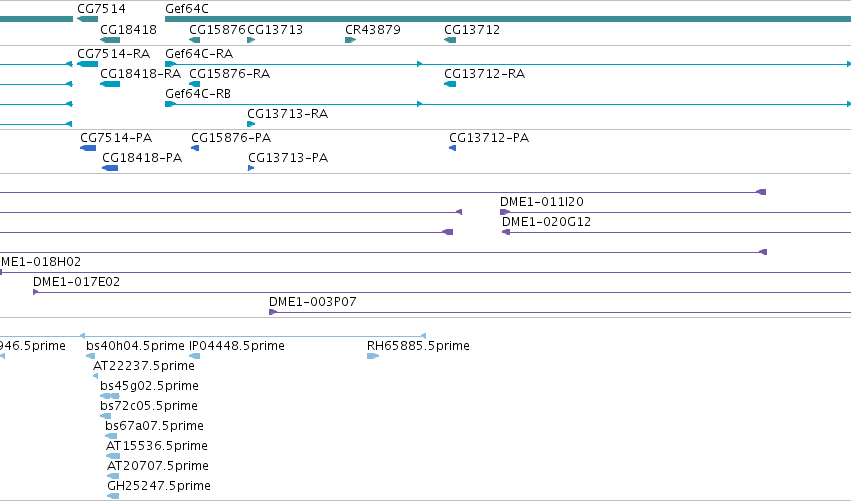Select the DME1-011I20 purple start arrow
Image resolution: width=851 pixels, height=501 pixels.
(x=505, y=212)
